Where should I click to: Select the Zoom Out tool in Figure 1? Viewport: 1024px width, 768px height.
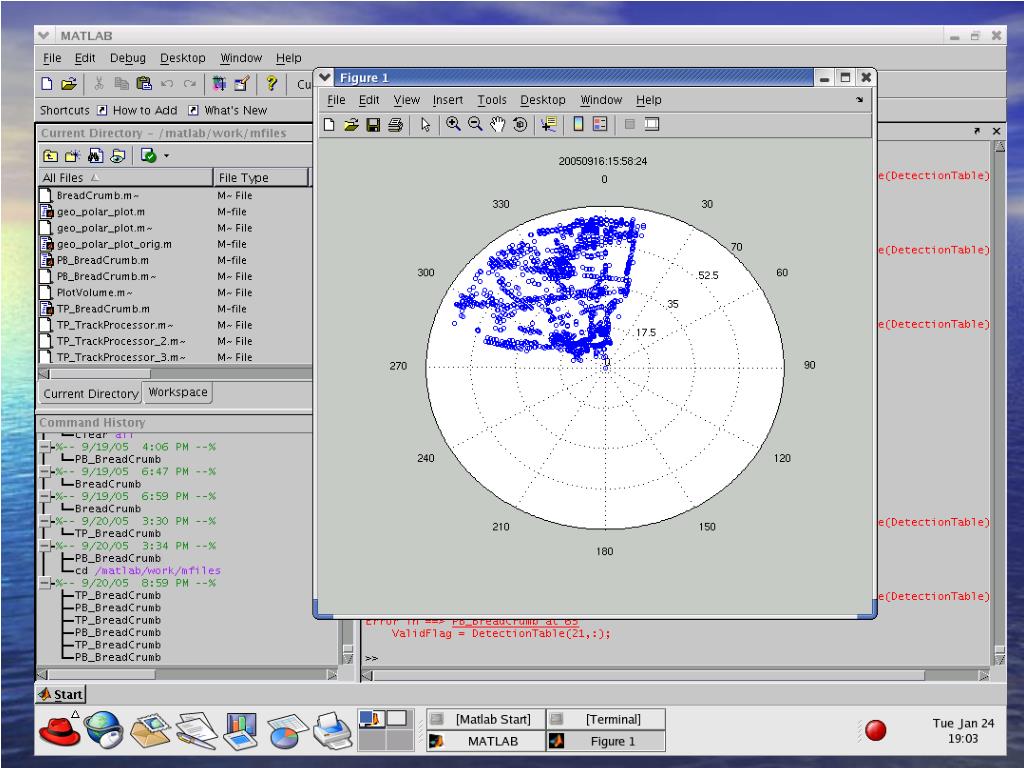click(475, 124)
